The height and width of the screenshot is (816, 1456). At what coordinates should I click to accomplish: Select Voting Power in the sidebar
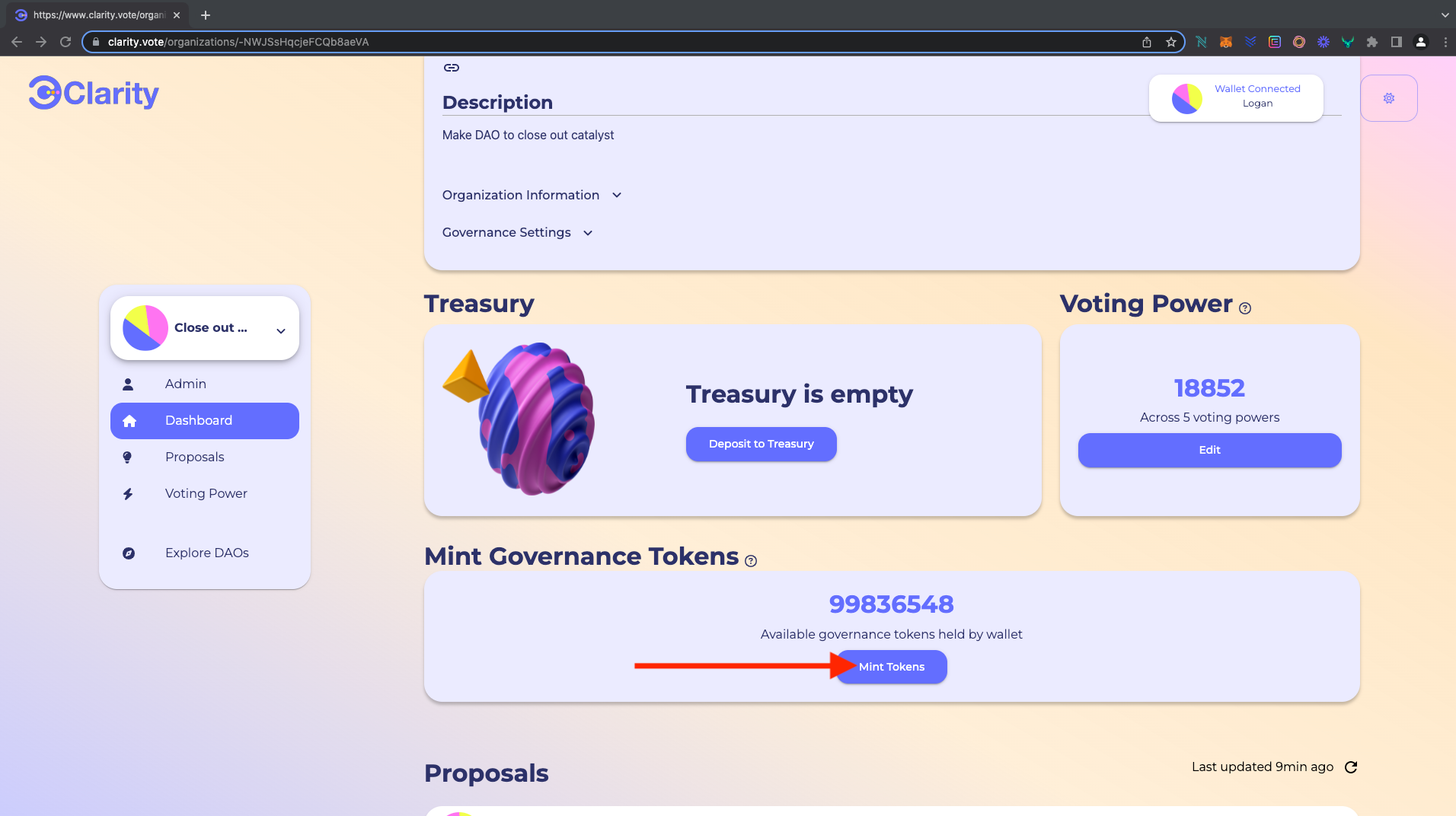[206, 493]
